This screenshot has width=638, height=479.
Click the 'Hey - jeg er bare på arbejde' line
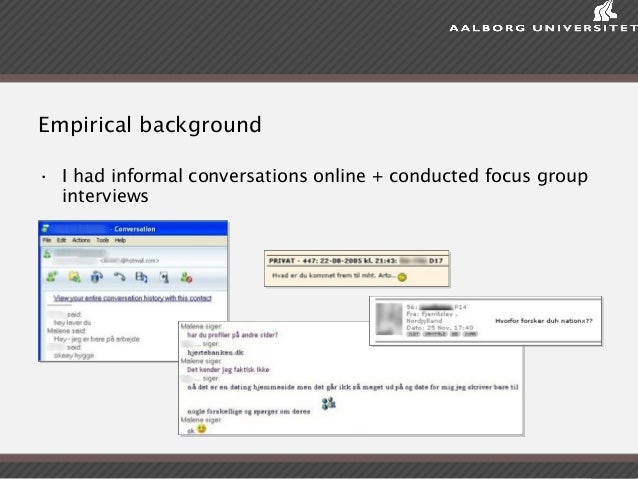[96, 339]
